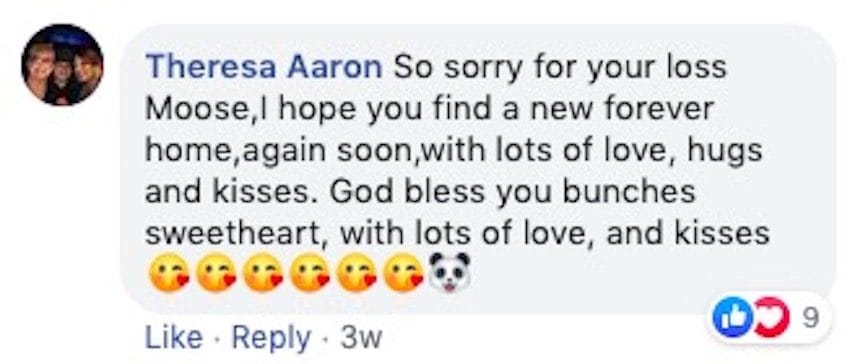Click the third kissing face emoji
Screen dimensions: 850x364
click(x=263, y=273)
